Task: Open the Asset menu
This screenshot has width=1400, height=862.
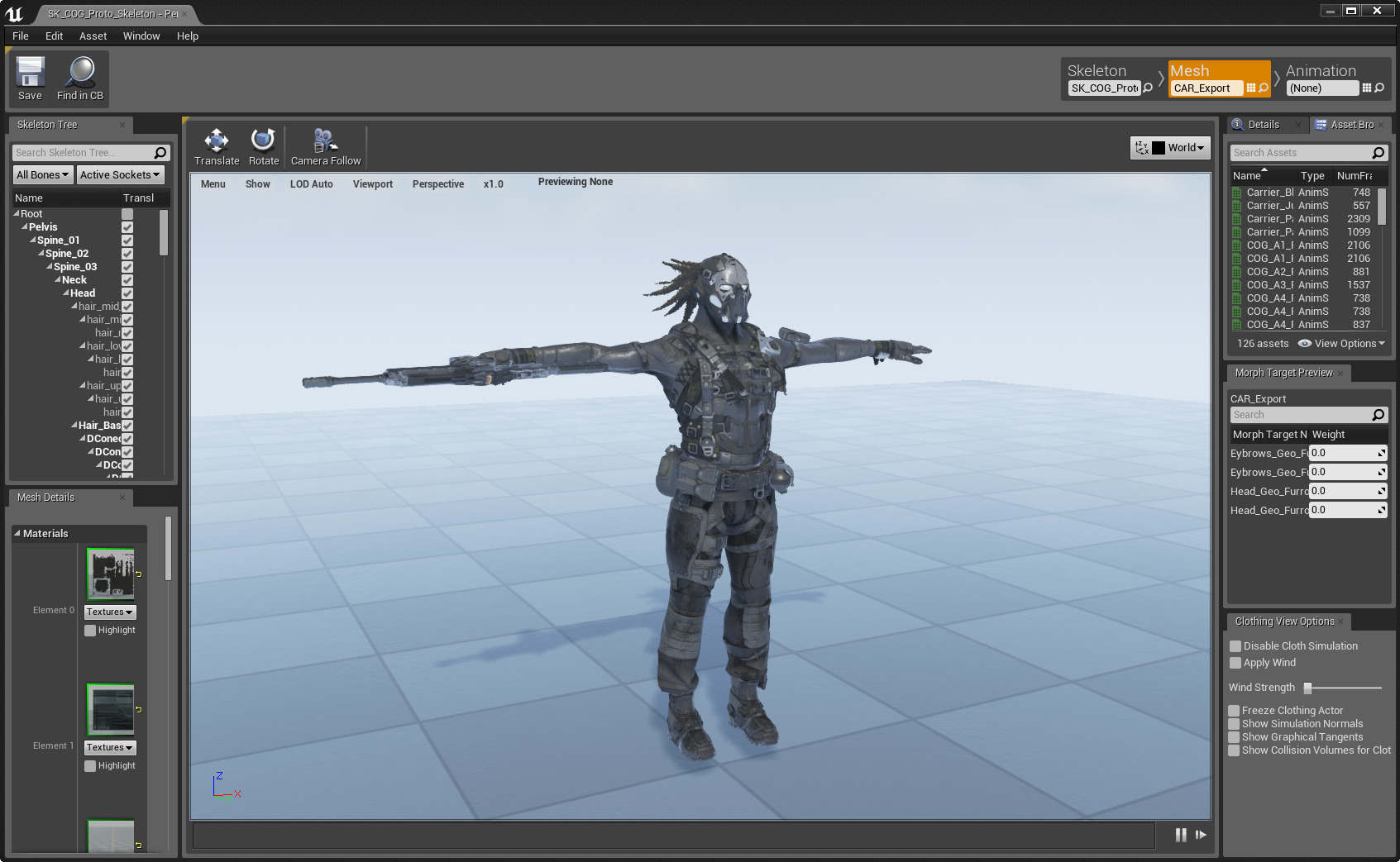Action: pos(93,36)
